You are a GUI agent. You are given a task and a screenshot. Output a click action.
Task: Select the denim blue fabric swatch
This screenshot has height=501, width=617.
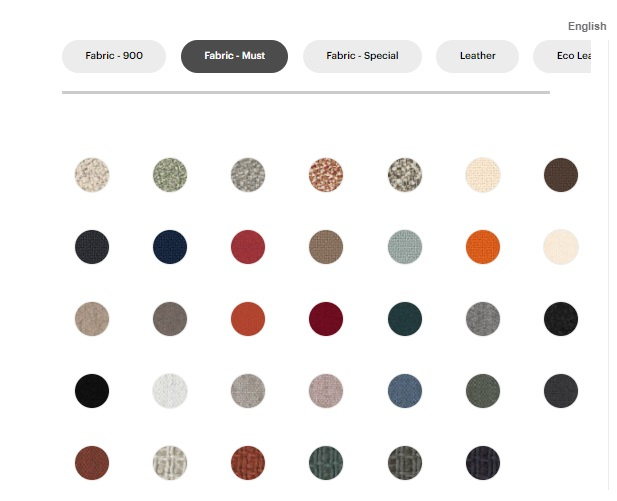tap(405, 391)
